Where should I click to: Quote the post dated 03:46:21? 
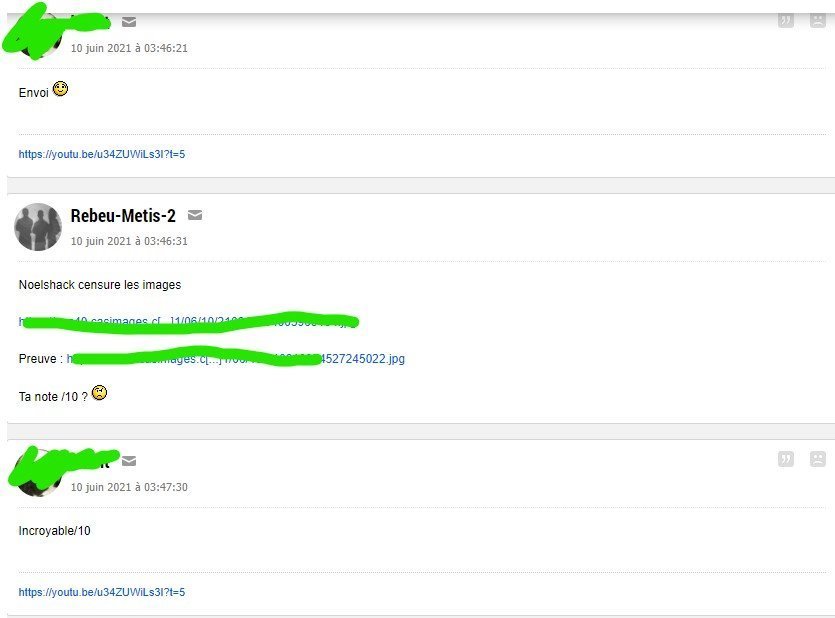click(x=785, y=20)
